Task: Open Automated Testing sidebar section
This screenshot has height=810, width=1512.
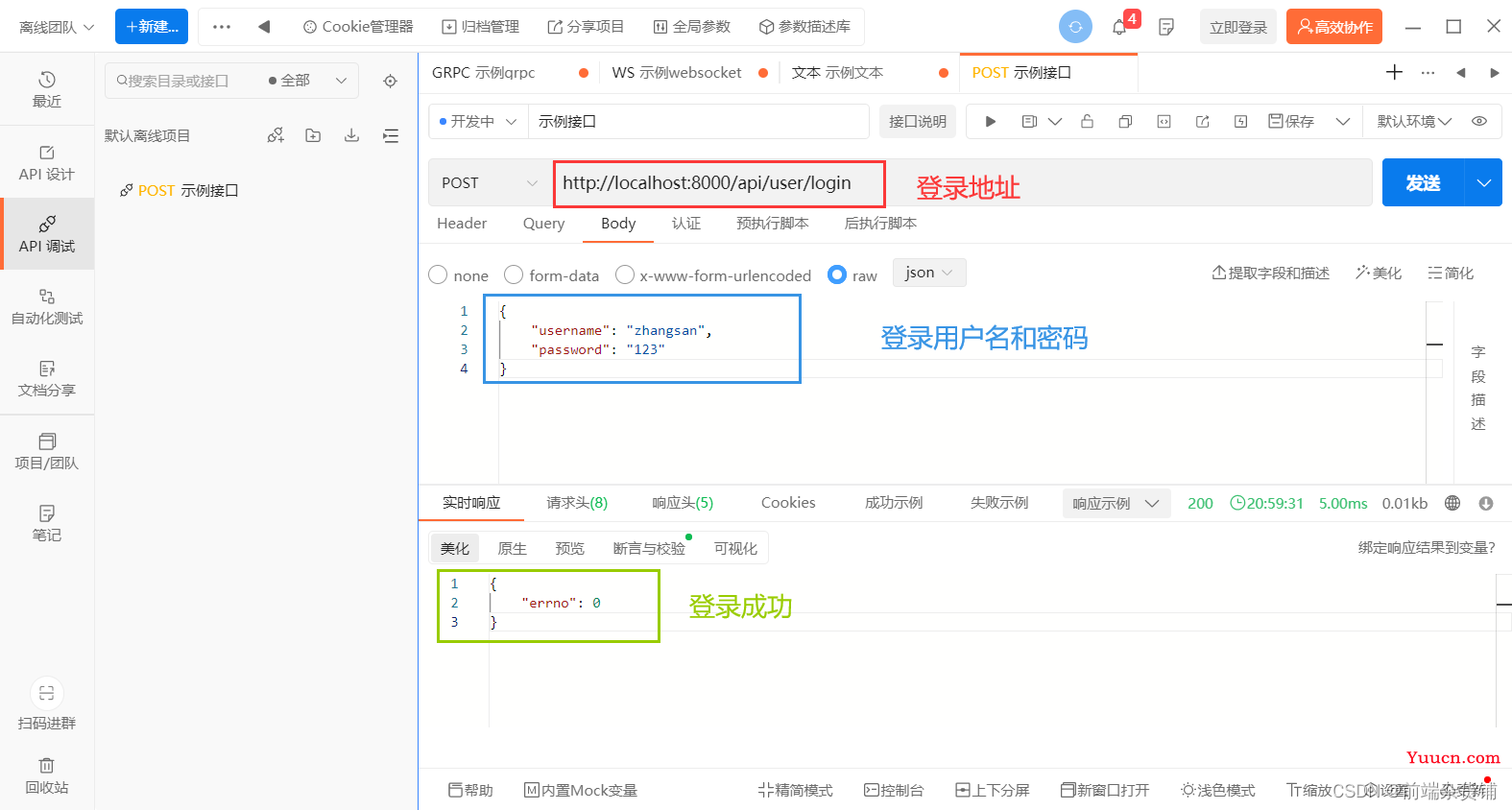Action: click(47, 306)
